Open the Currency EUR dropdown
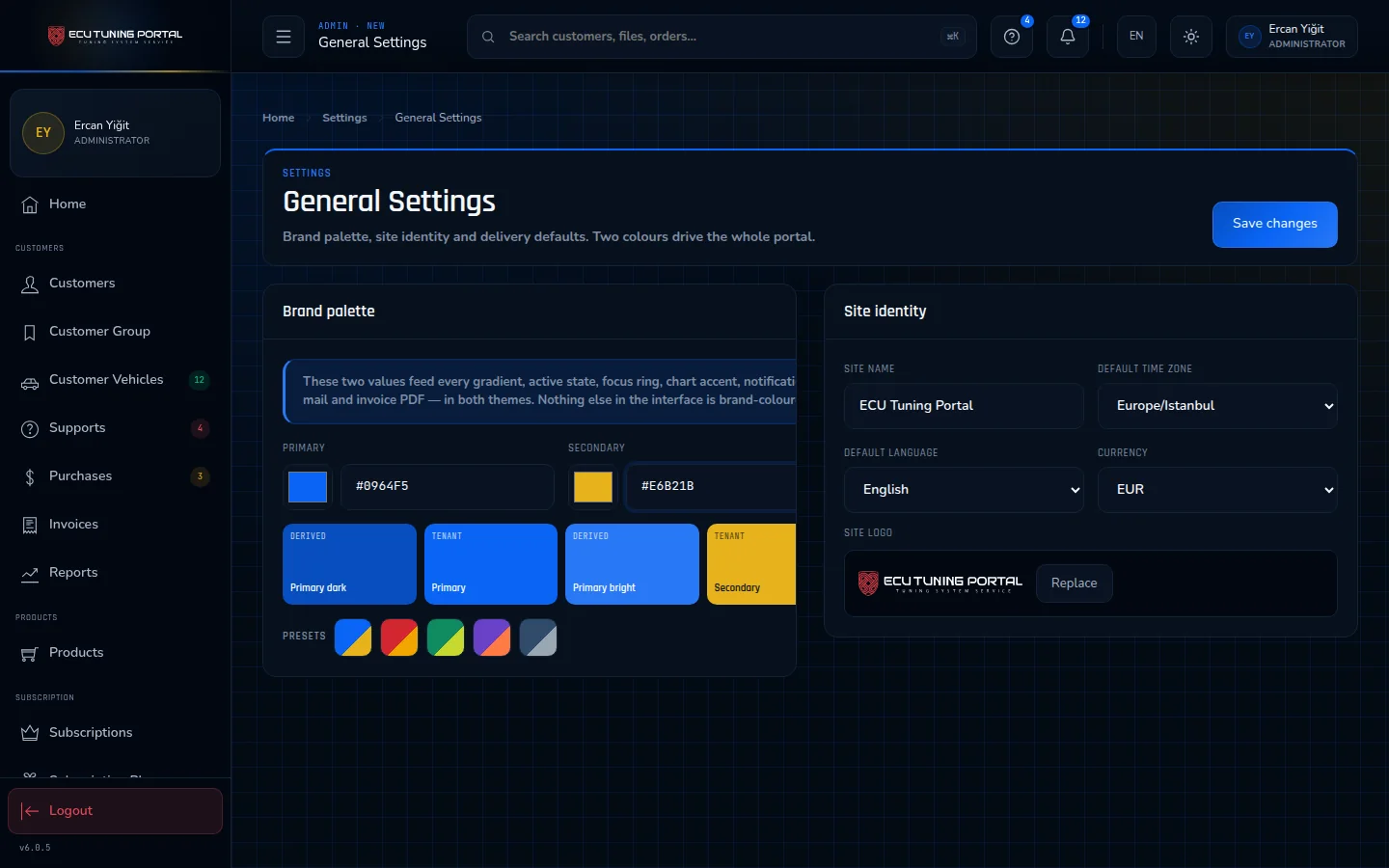Viewport: 1389px width, 868px height. click(1217, 490)
